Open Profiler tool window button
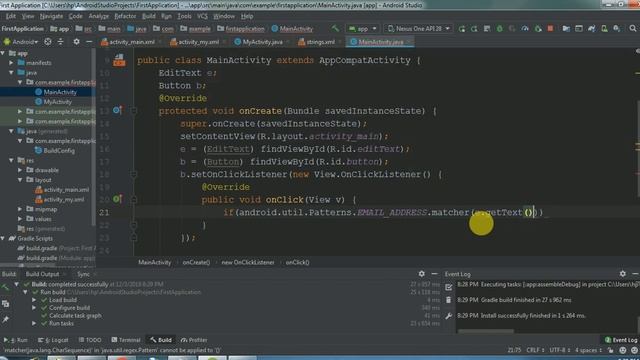 click(x=194, y=340)
